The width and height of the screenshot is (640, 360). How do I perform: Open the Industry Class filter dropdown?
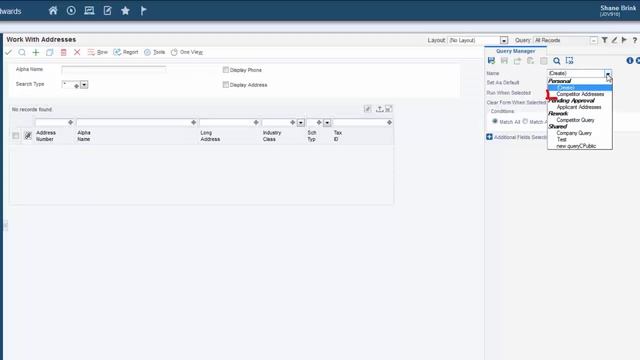(x=301, y=123)
